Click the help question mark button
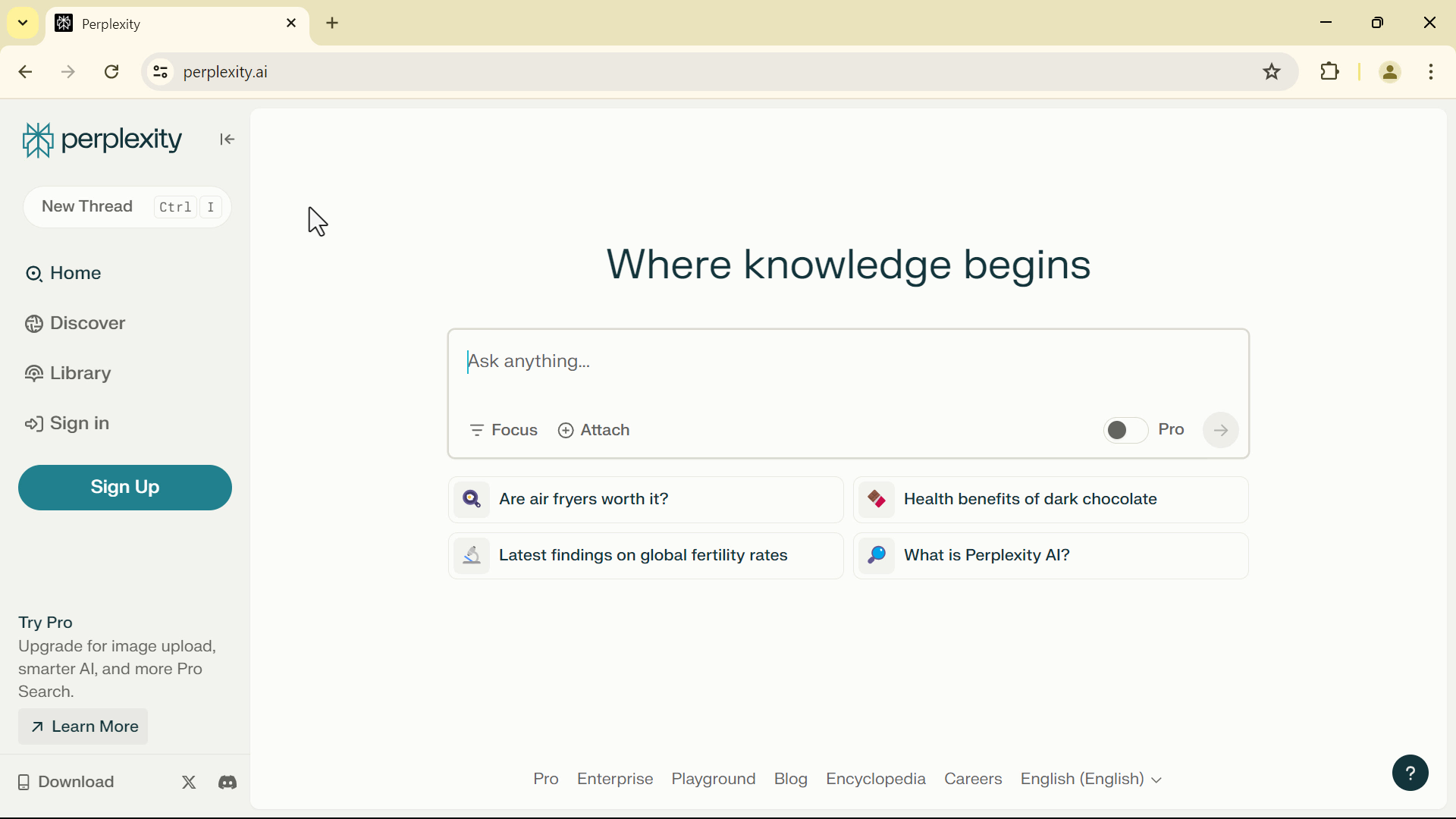Screen dimensions: 1456x819 [1410, 773]
